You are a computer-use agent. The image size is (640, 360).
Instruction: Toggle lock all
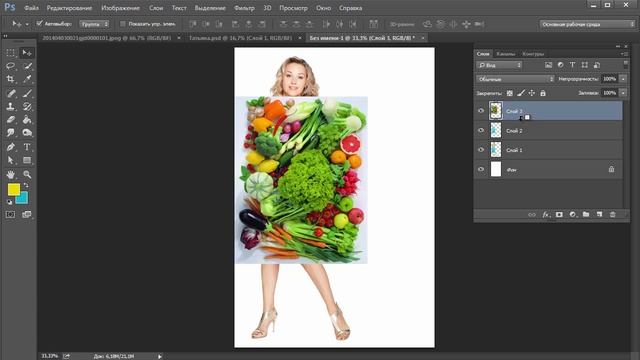point(543,93)
